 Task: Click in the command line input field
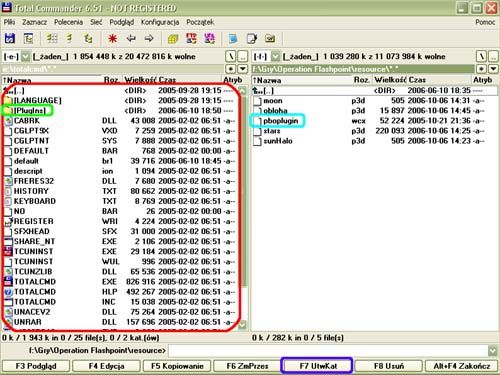(328, 351)
